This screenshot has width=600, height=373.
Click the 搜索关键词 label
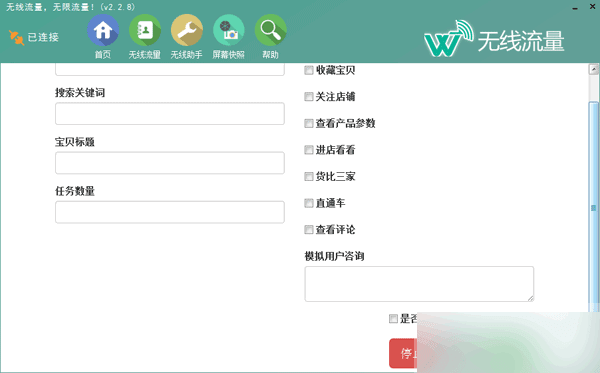80,93
